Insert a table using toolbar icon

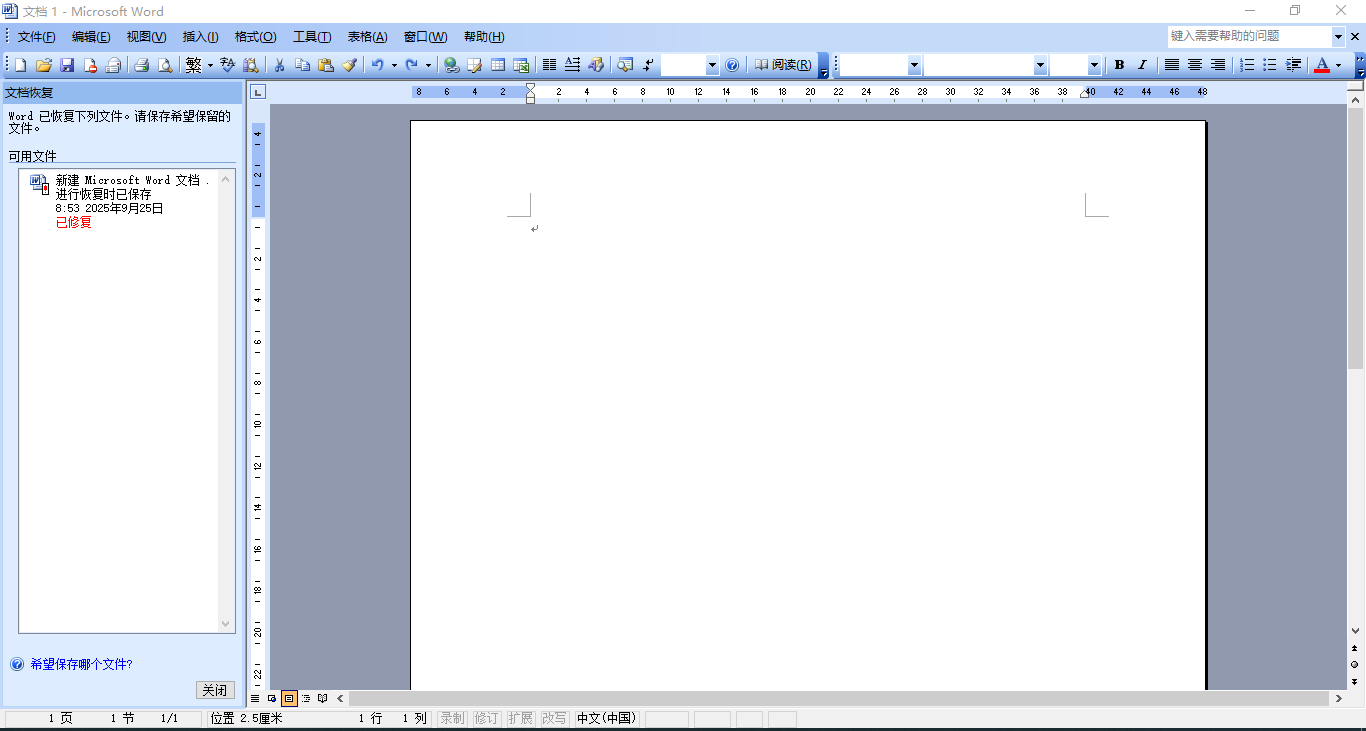(x=497, y=65)
